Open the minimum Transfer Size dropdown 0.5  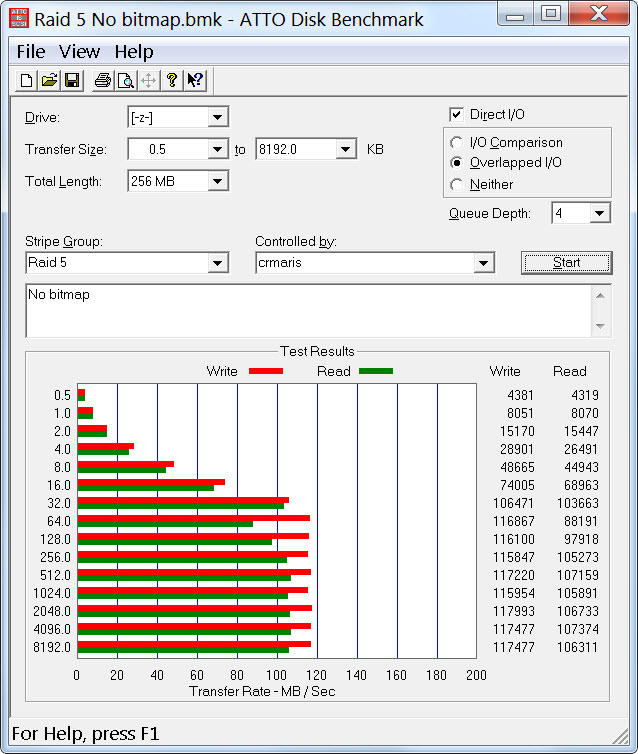(x=217, y=149)
